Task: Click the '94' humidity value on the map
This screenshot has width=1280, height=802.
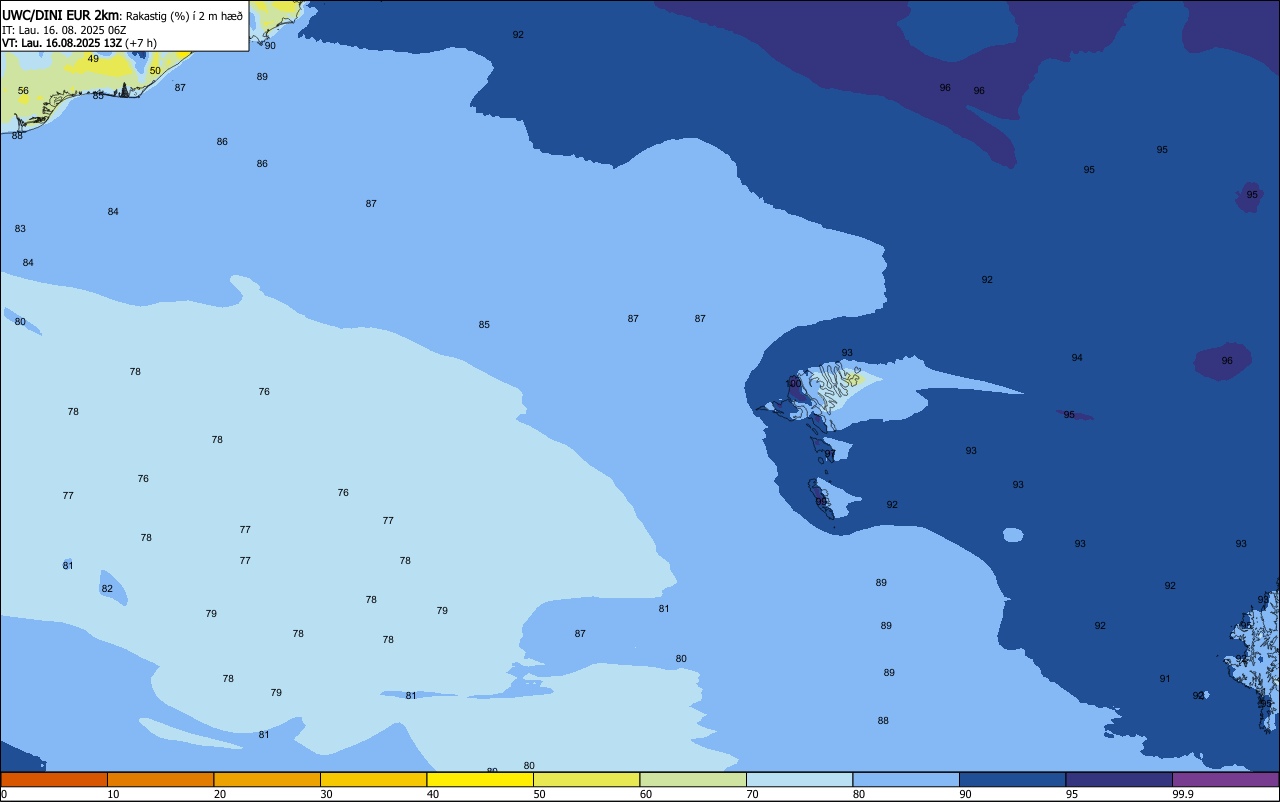Action: [x=1077, y=358]
